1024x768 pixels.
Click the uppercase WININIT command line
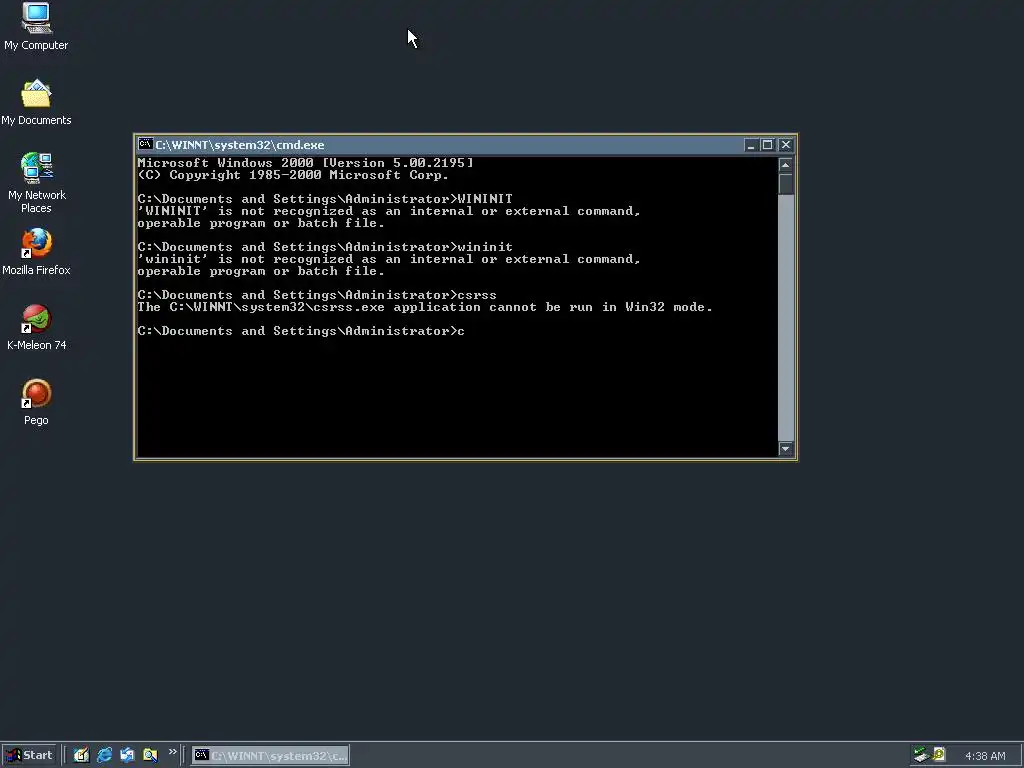(325, 199)
